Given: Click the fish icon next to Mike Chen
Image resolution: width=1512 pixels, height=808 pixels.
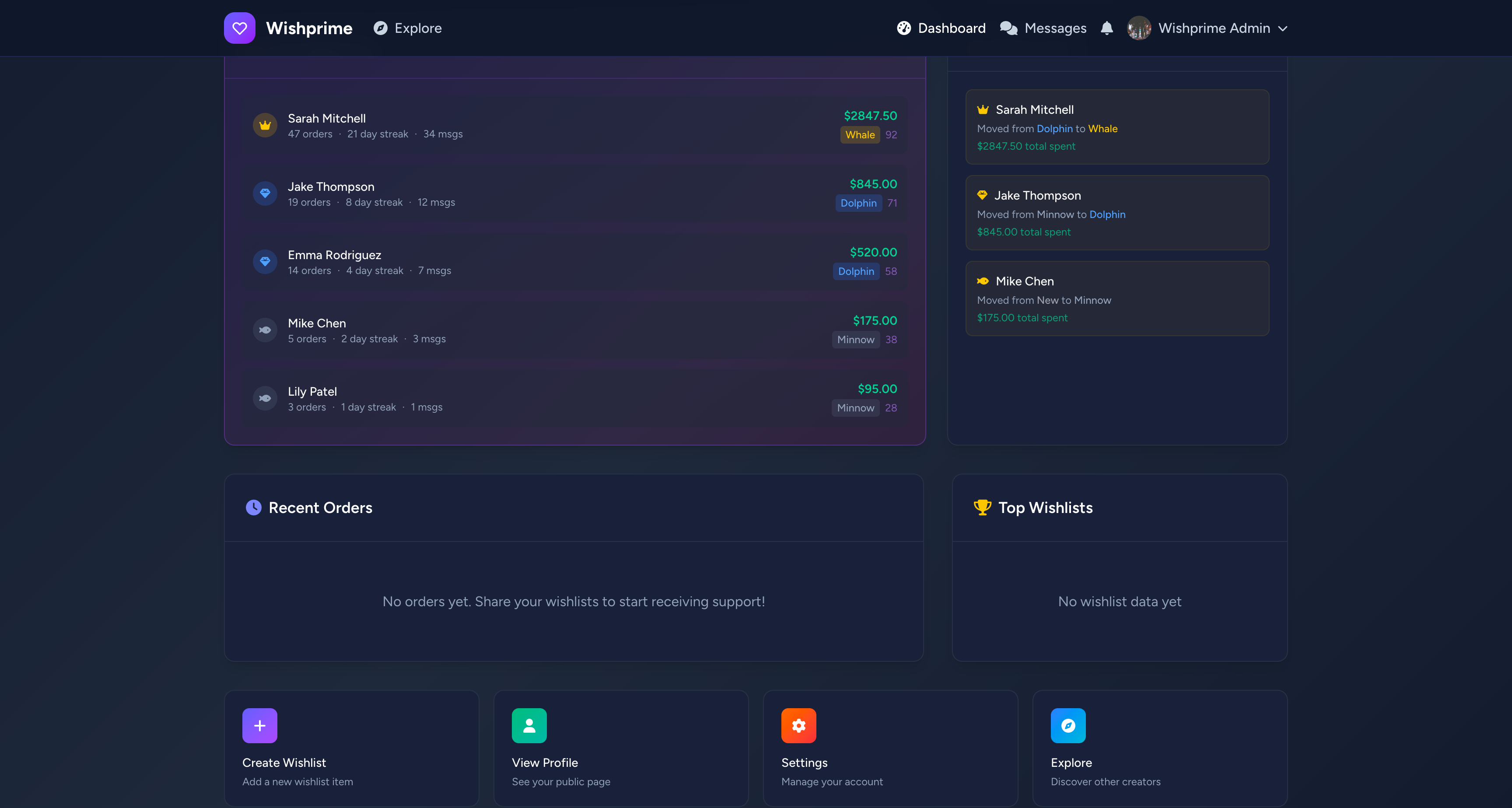Looking at the screenshot, I should tap(265, 330).
